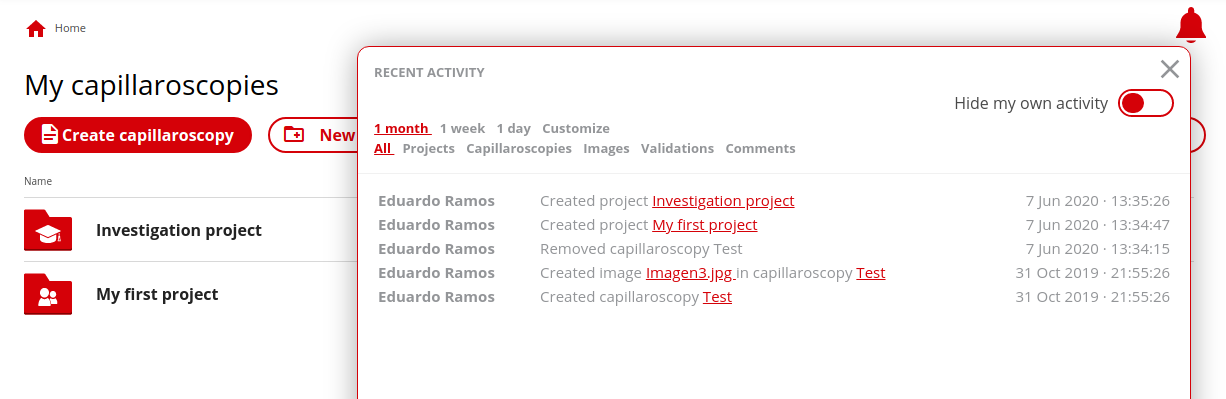Click the new folder plus icon
The image size is (1226, 399).
(x=294, y=135)
